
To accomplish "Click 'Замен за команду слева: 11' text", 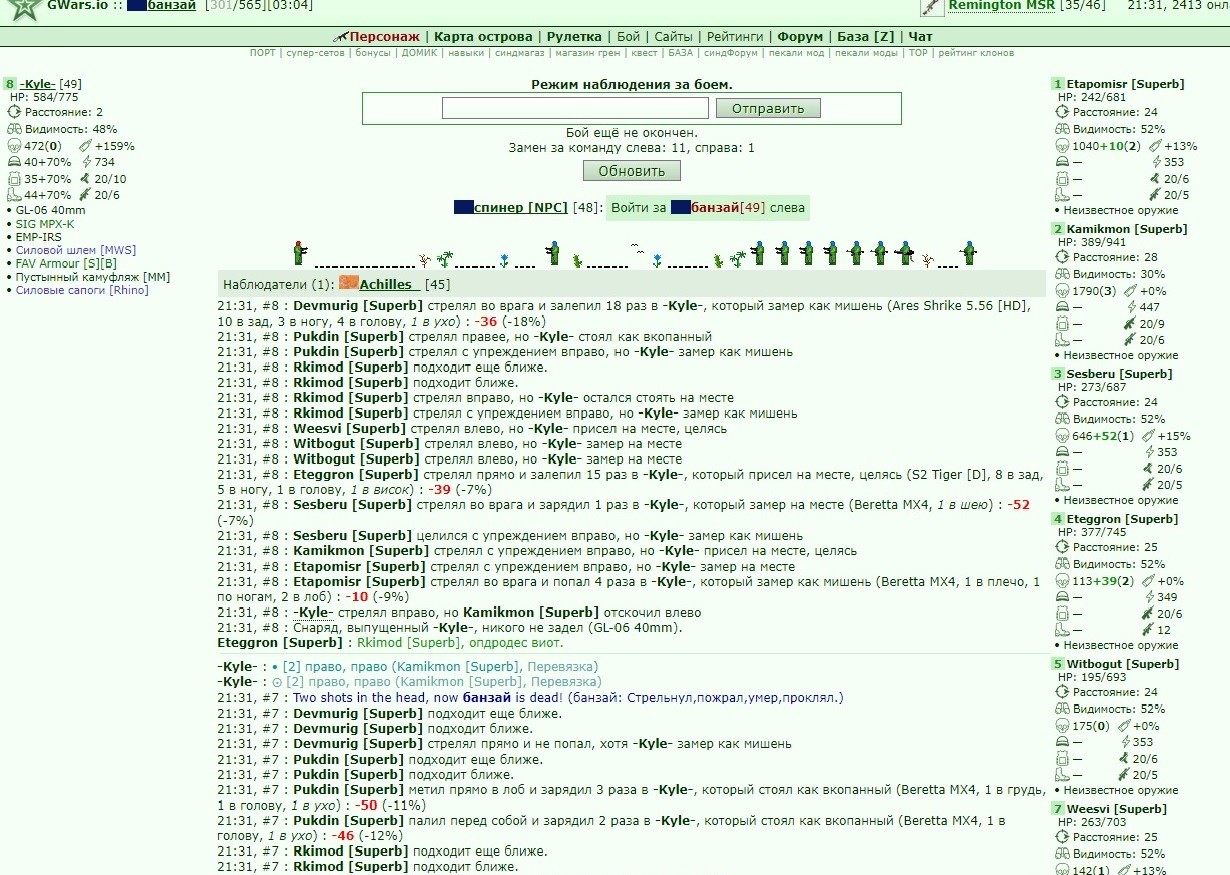I will 597,148.
